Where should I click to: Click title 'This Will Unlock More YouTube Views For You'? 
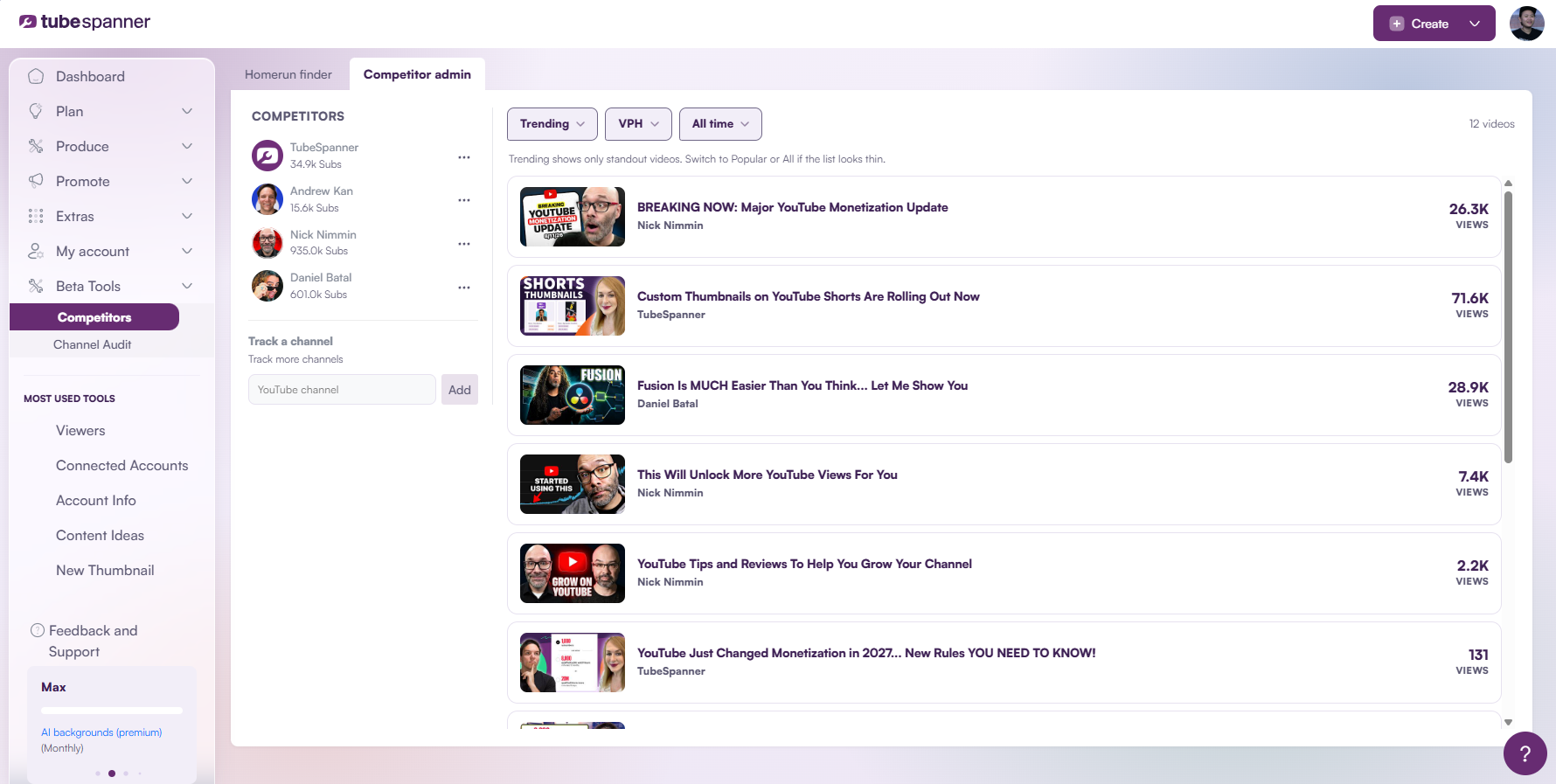(x=768, y=475)
